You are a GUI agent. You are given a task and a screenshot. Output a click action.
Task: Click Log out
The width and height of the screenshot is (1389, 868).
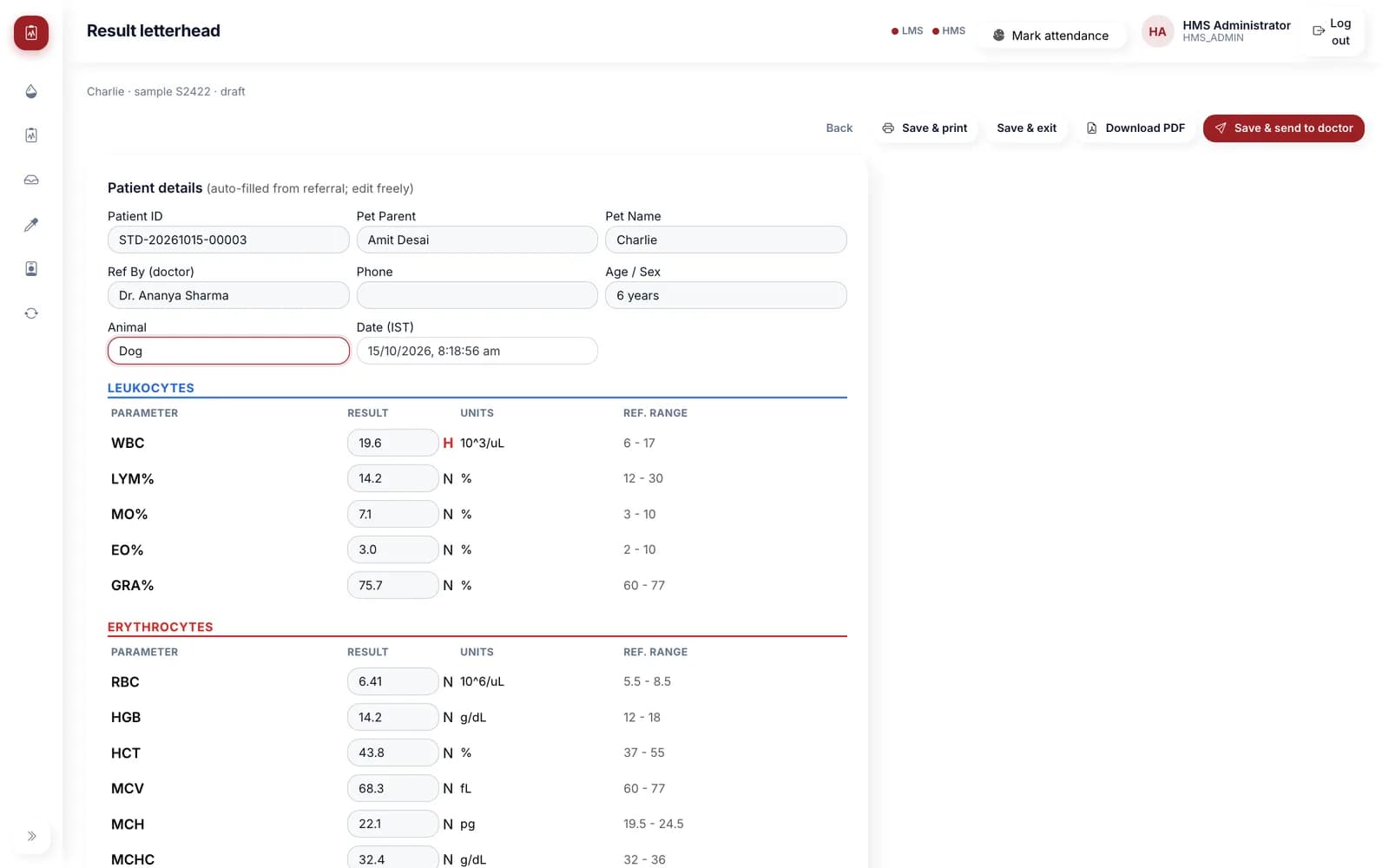coord(1332,32)
